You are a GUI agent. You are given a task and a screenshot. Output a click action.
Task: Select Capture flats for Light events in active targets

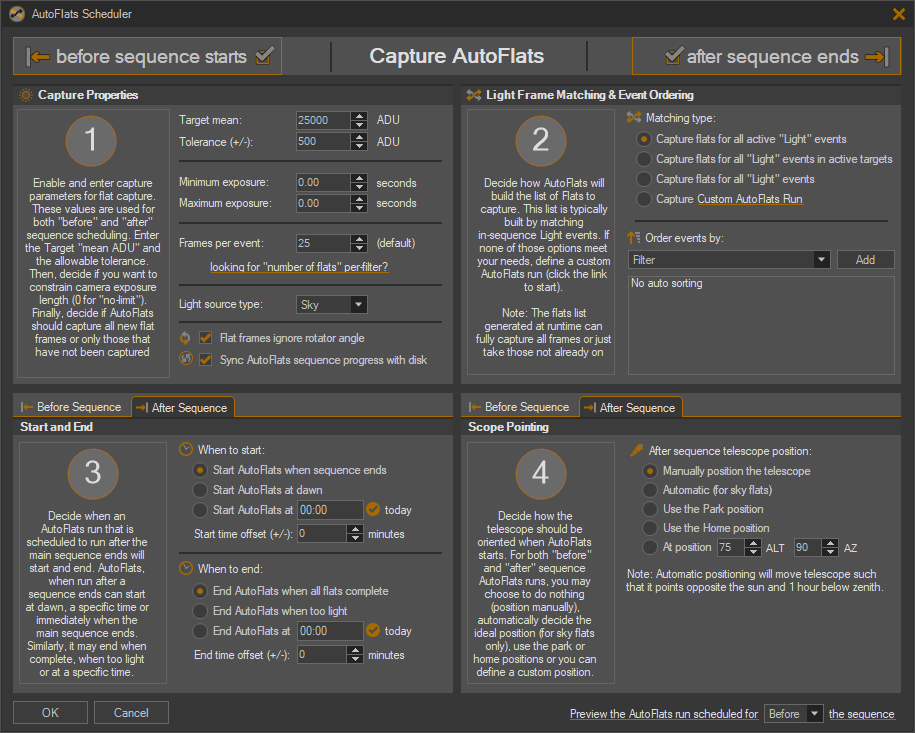point(644,159)
